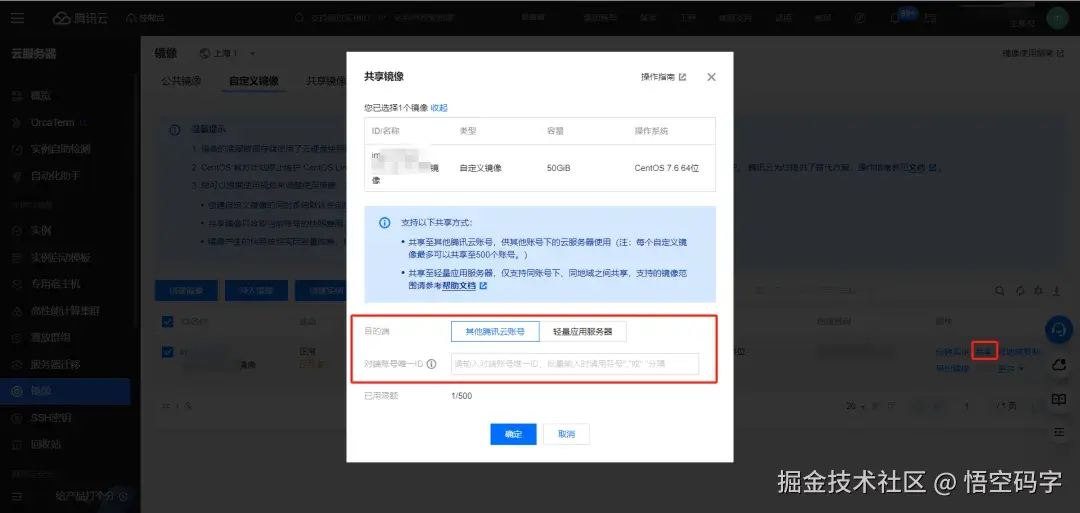Click the 创建镜像 button
Image resolution: width=1080 pixels, height=513 pixels.
click(186, 291)
